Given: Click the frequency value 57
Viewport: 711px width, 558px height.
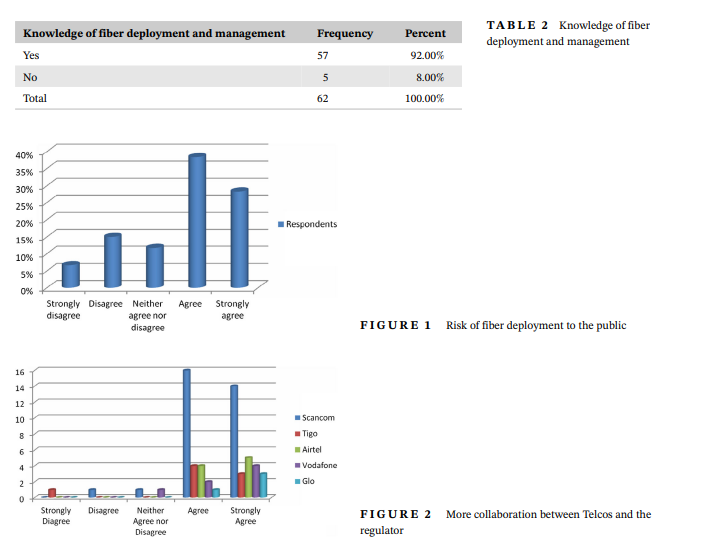Looking at the screenshot, I should pos(322,56).
